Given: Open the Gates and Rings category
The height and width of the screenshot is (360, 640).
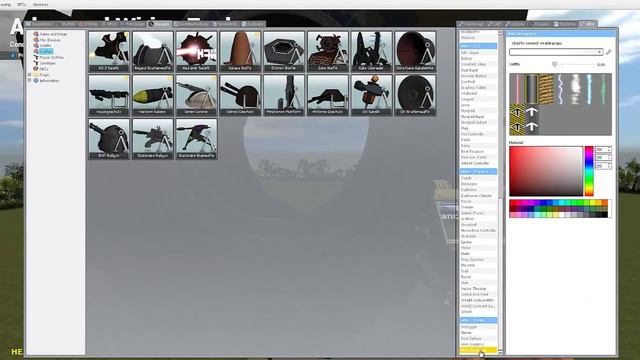Looking at the screenshot, I should click(53, 34).
